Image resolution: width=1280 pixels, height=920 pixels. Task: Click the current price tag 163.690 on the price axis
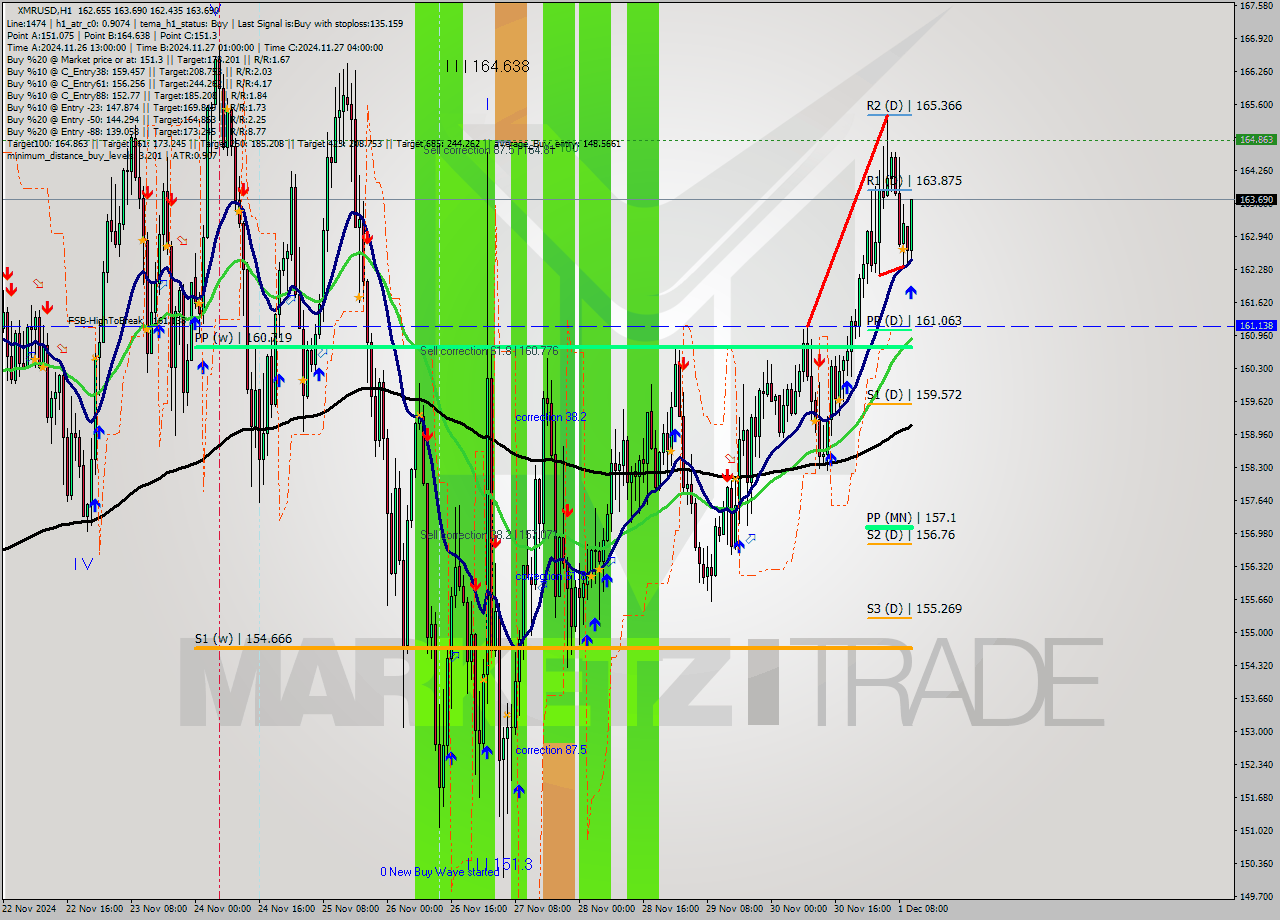click(x=1256, y=200)
